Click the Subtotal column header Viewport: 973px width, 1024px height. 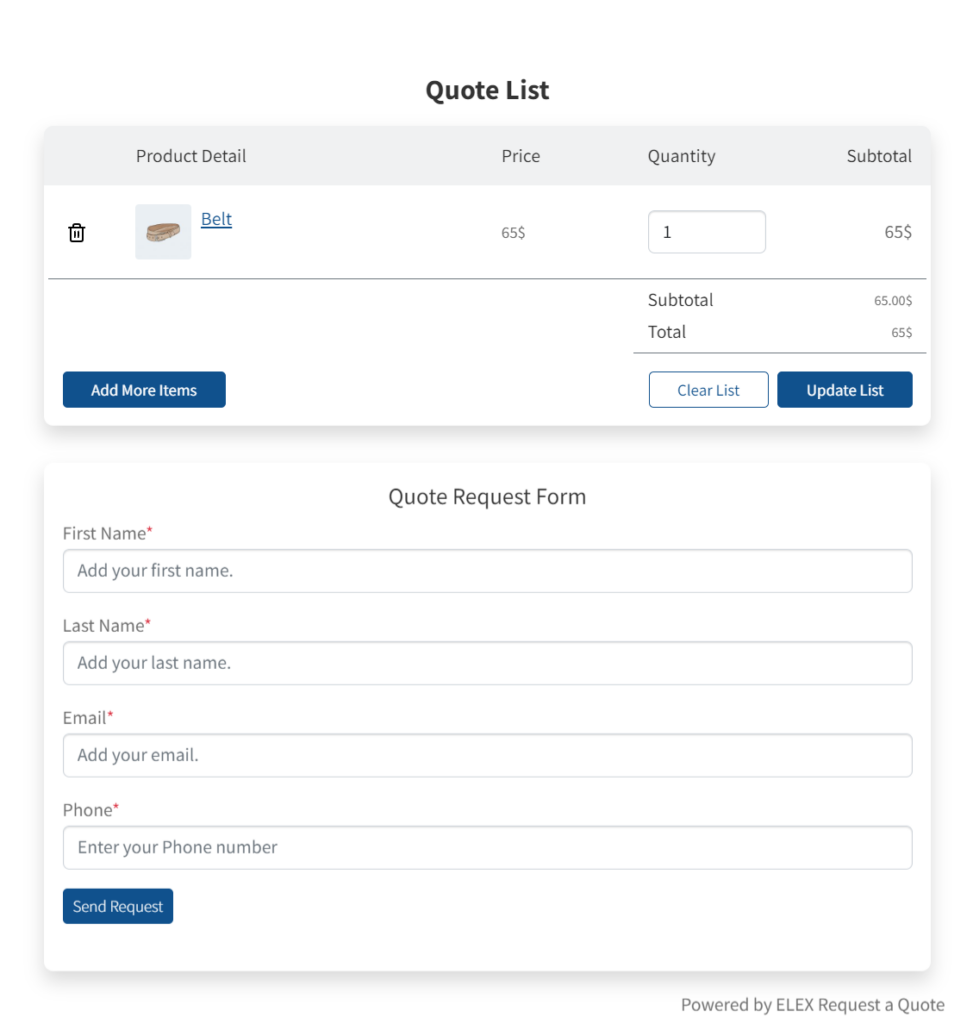coord(879,156)
